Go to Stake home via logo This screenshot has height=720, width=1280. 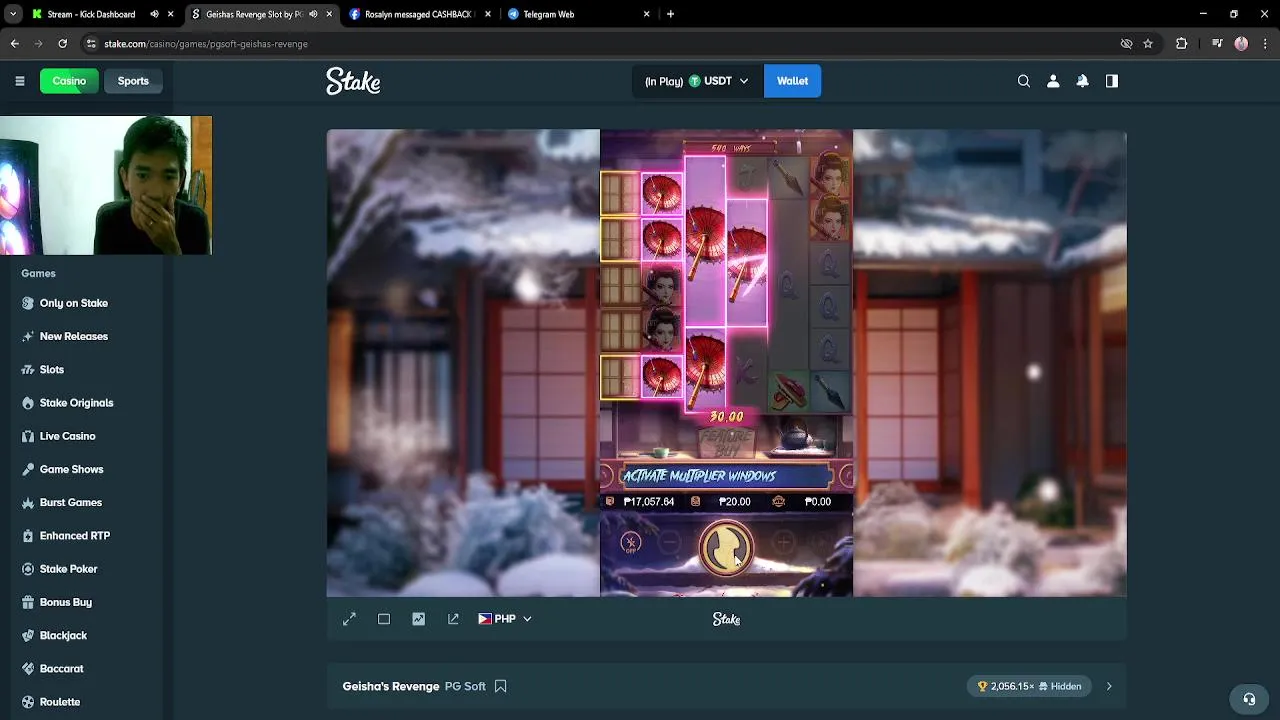click(x=353, y=81)
